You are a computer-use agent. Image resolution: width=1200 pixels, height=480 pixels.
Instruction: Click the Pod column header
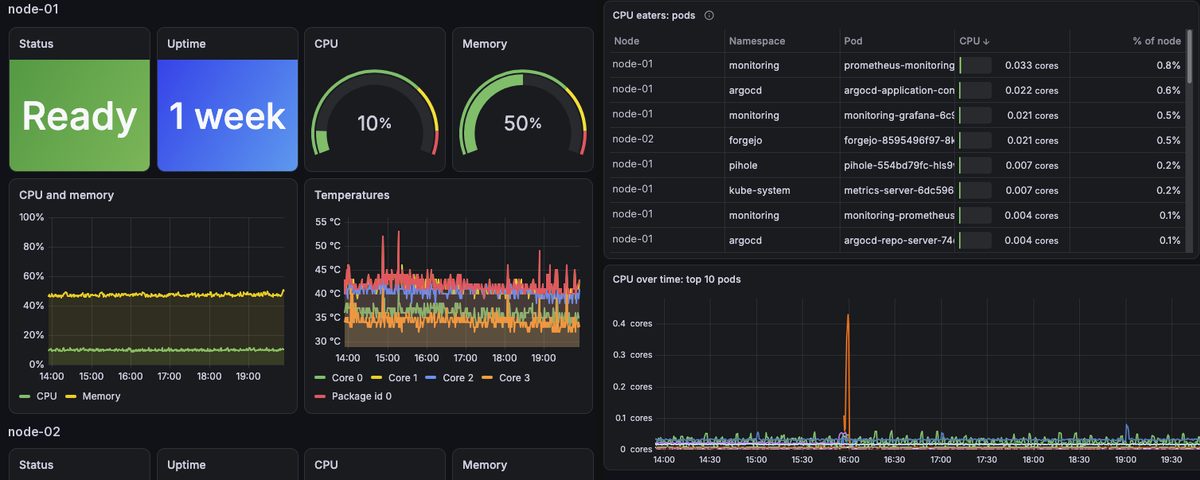tap(853, 41)
